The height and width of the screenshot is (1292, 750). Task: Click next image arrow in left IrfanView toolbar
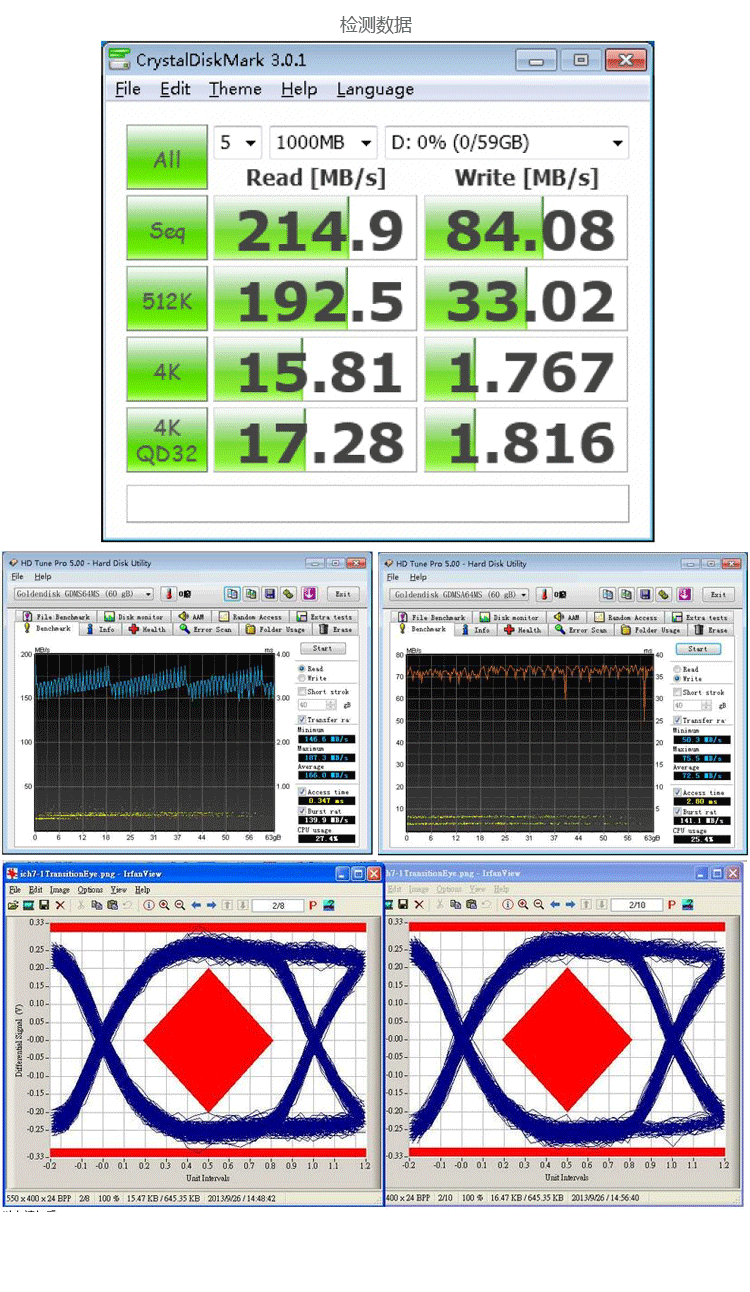pos(212,905)
